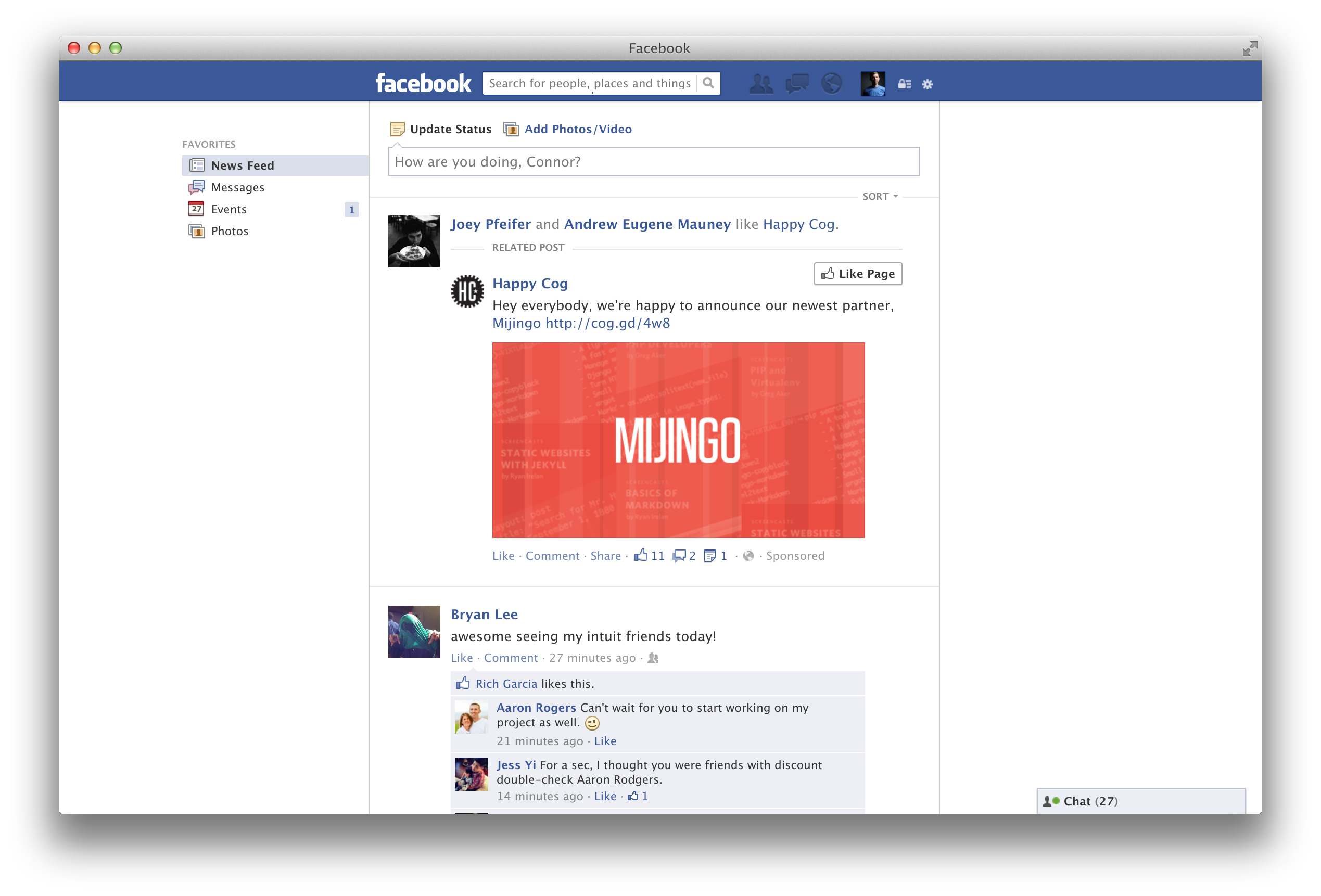Click the Mijingo banner image
Image resolution: width=1321 pixels, height=896 pixels.
678,440
